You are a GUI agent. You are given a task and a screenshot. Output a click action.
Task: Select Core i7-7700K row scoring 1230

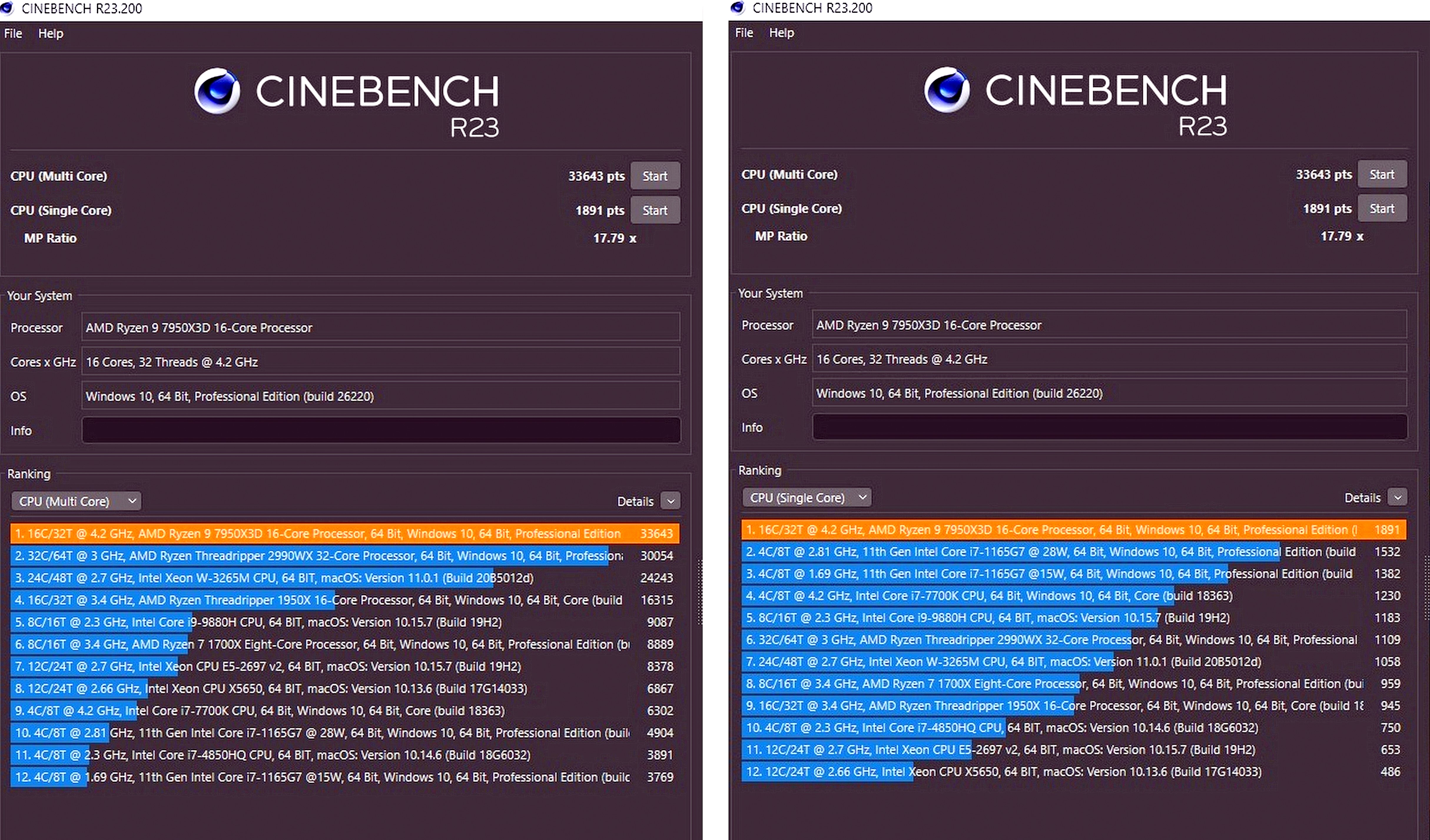[1074, 596]
